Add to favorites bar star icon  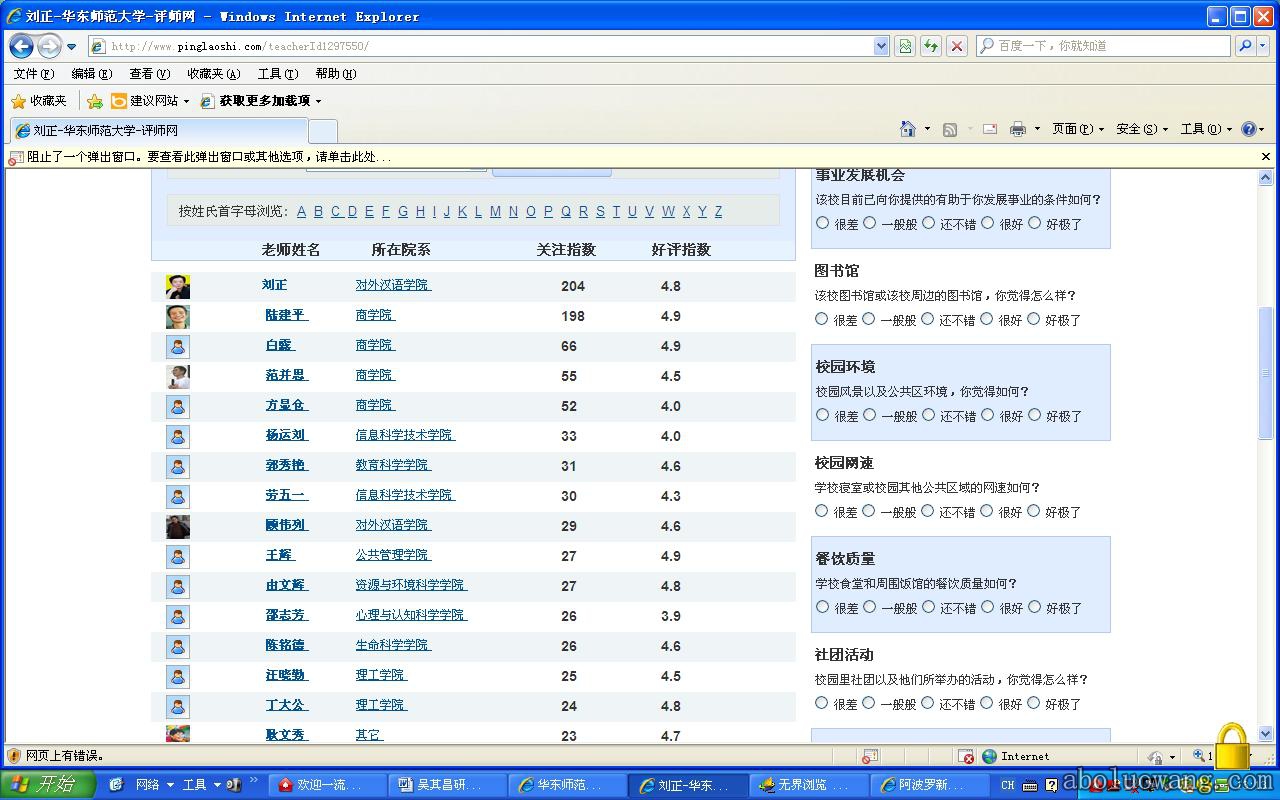[95, 101]
